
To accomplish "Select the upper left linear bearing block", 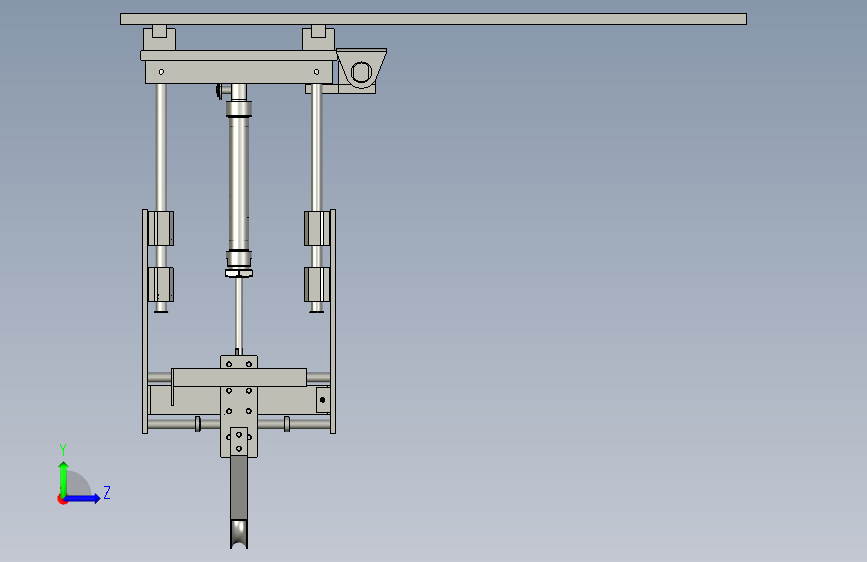I will pos(161,228).
